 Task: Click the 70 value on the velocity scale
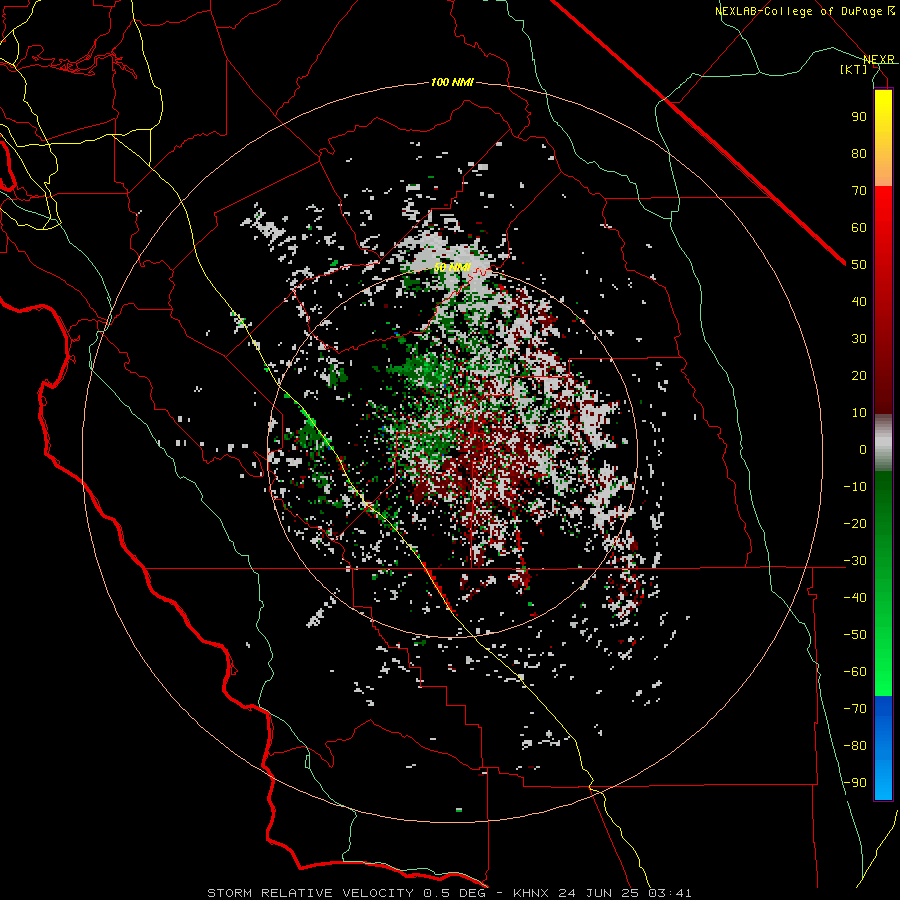[859, 191]
